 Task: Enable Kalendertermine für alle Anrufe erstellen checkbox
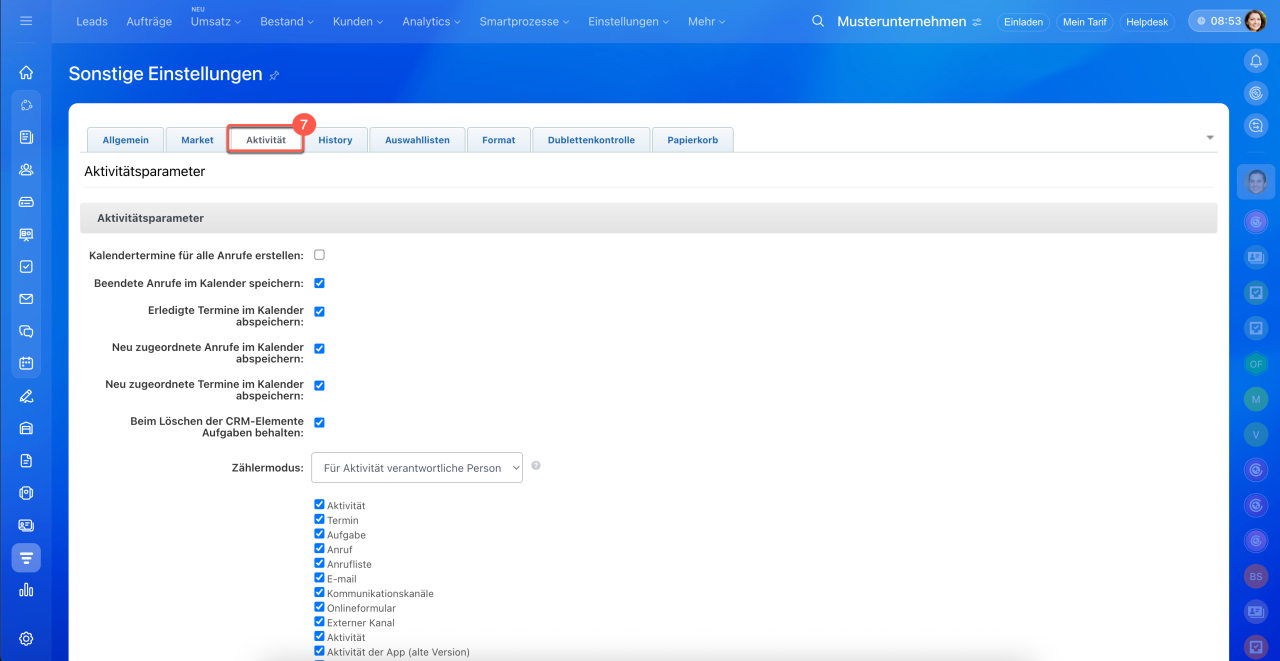tap(320, 255)
